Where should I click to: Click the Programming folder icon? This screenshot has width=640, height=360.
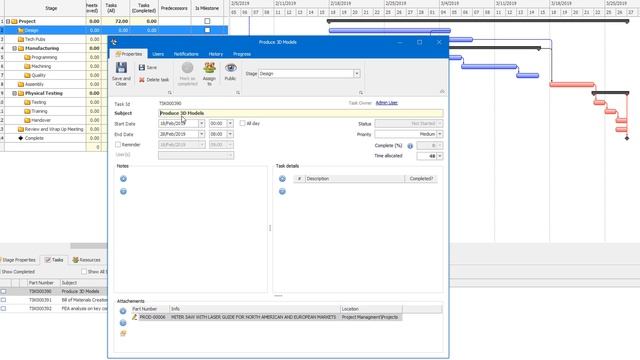coord(27,57)
